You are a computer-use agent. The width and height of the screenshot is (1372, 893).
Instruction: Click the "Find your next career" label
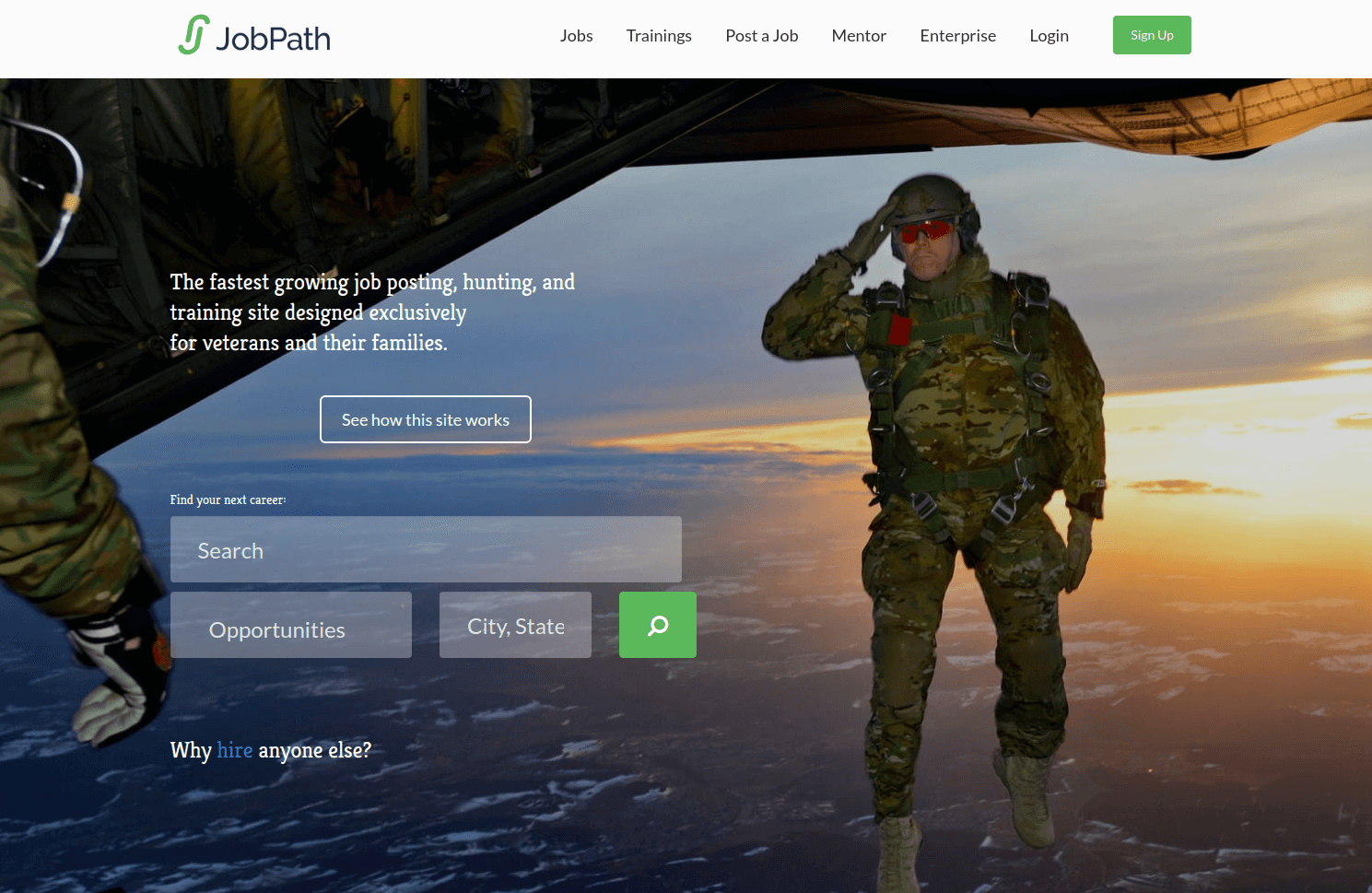pyautogui.click(x=228, y=499)
